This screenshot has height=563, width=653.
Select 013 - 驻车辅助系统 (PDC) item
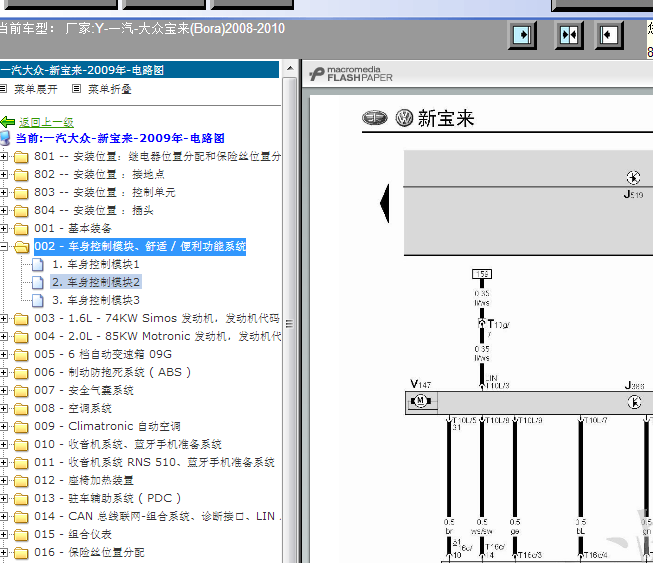click(x=107, y=498)
